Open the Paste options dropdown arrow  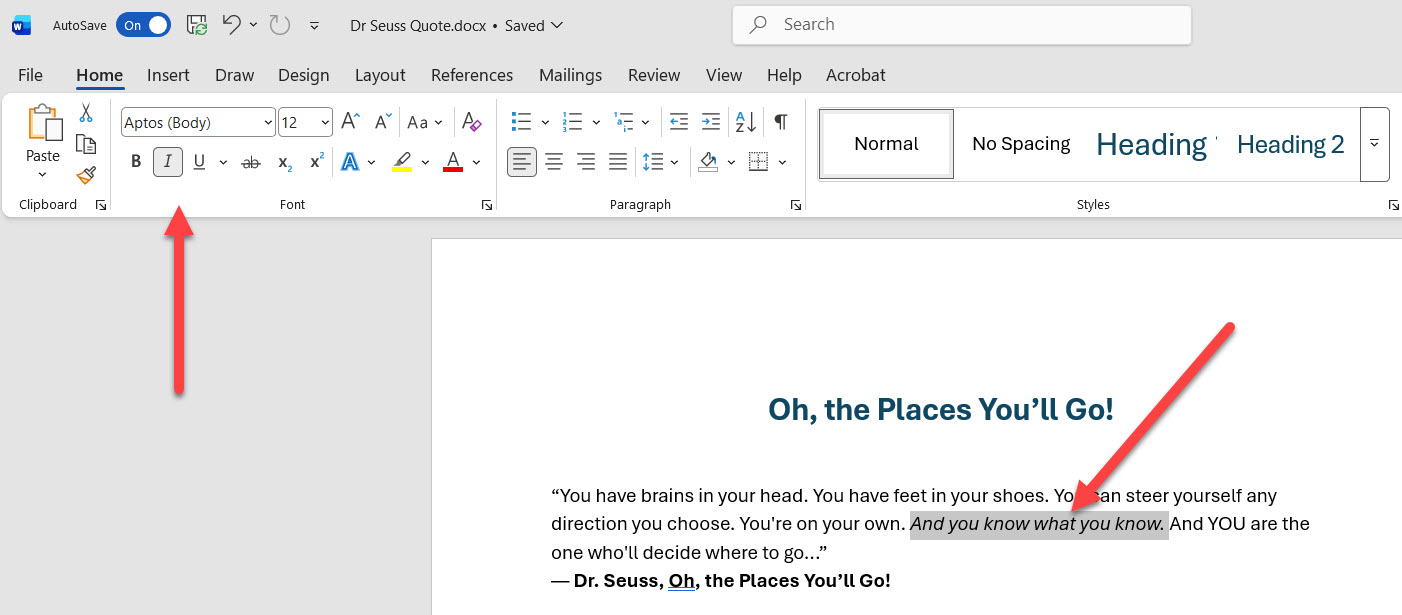[x=43, y=175]
